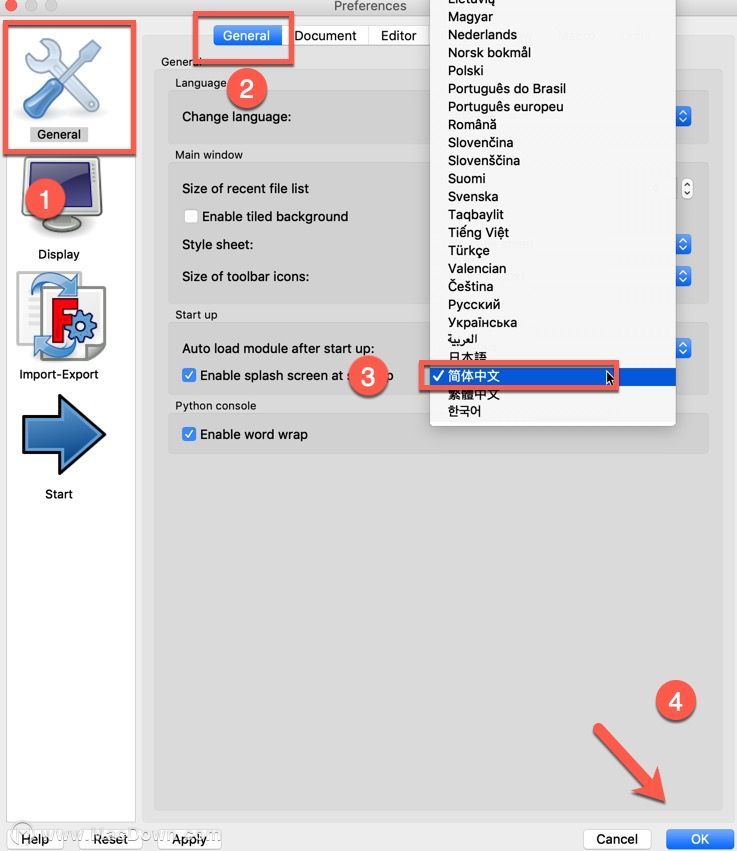This screenshot has width=737, height=851.
Task: Toggle the Enable splash screen checkbox
Action: coord(189,375)
